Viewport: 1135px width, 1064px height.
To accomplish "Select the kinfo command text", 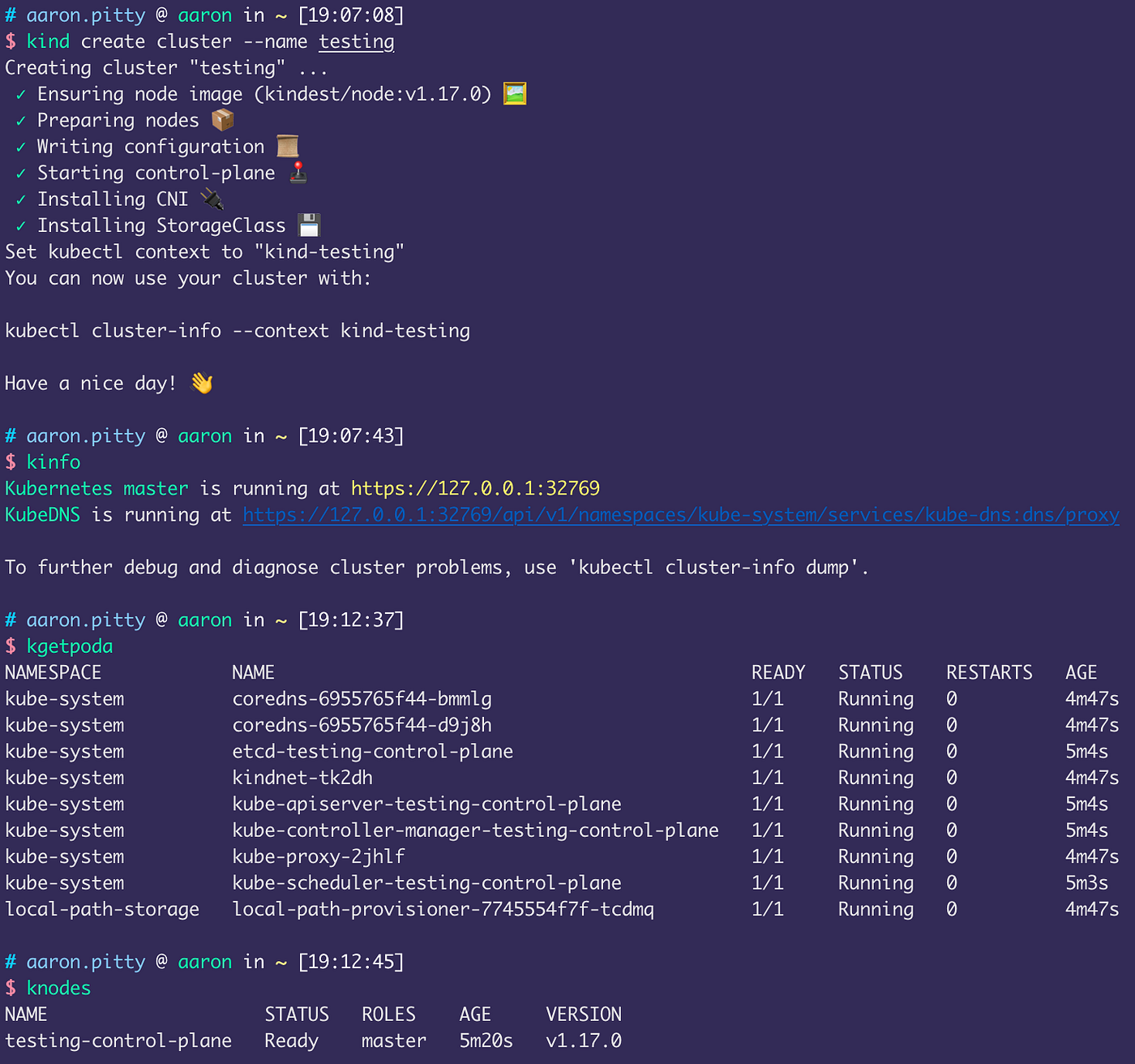I will click(54, 461).
